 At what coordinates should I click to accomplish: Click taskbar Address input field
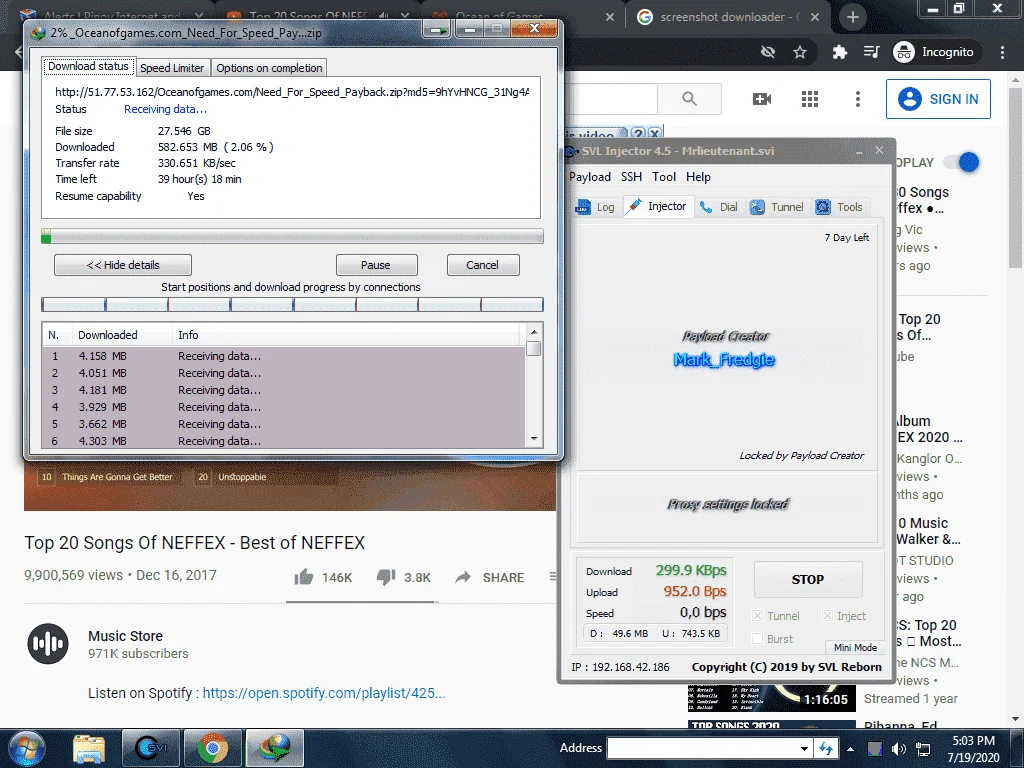pyautogui.click(x=702, y=748)
